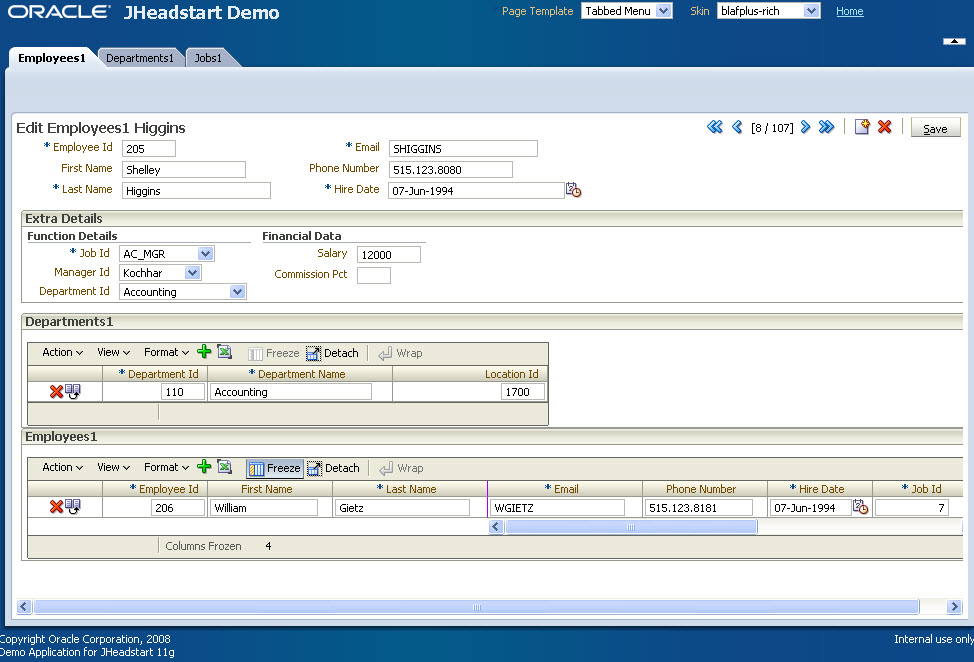The image size is (974, 662).
Task: Click export to Excel icon in Departments1 toolbar
Action: point(224,351)
